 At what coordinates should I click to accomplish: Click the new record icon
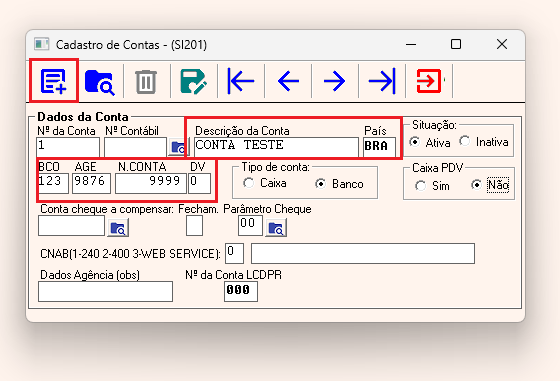pos(54,81)
